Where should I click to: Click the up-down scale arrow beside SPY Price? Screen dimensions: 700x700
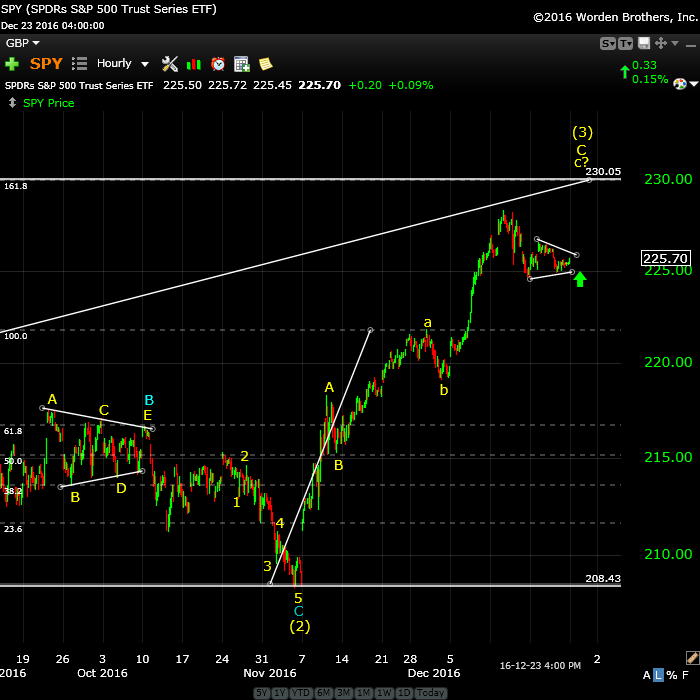pos(12,103)
